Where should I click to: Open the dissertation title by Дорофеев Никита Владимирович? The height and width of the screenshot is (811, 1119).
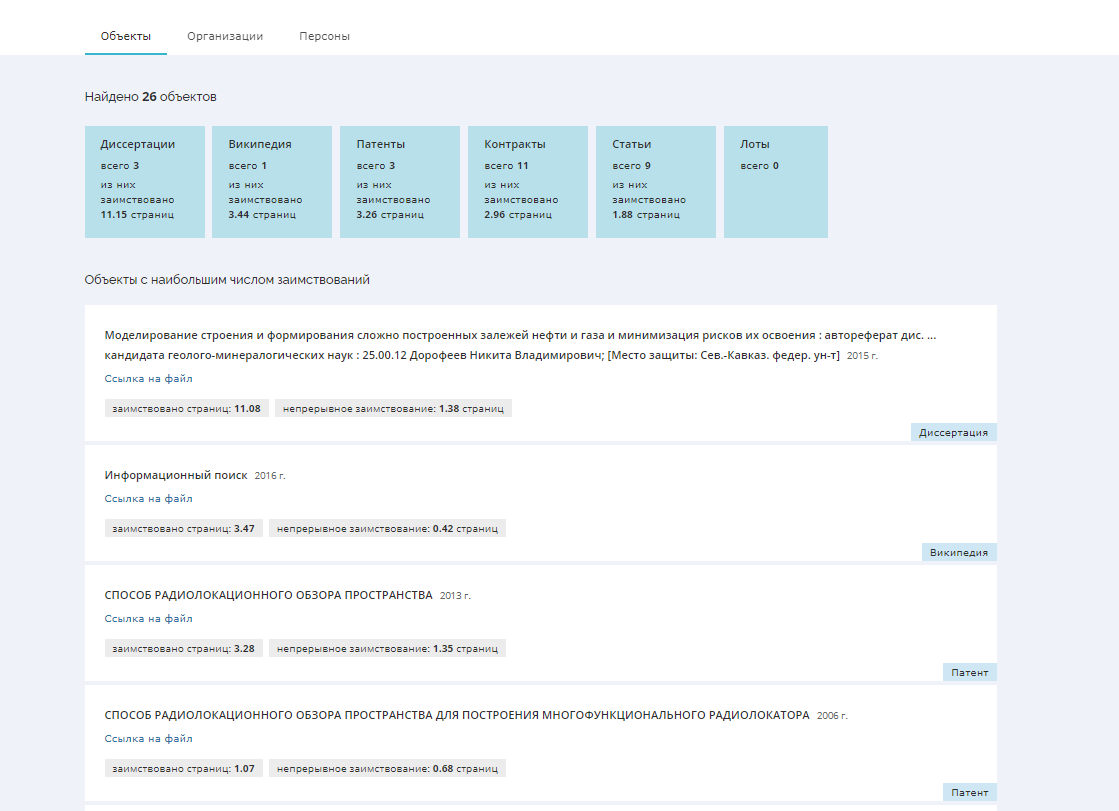520,345
